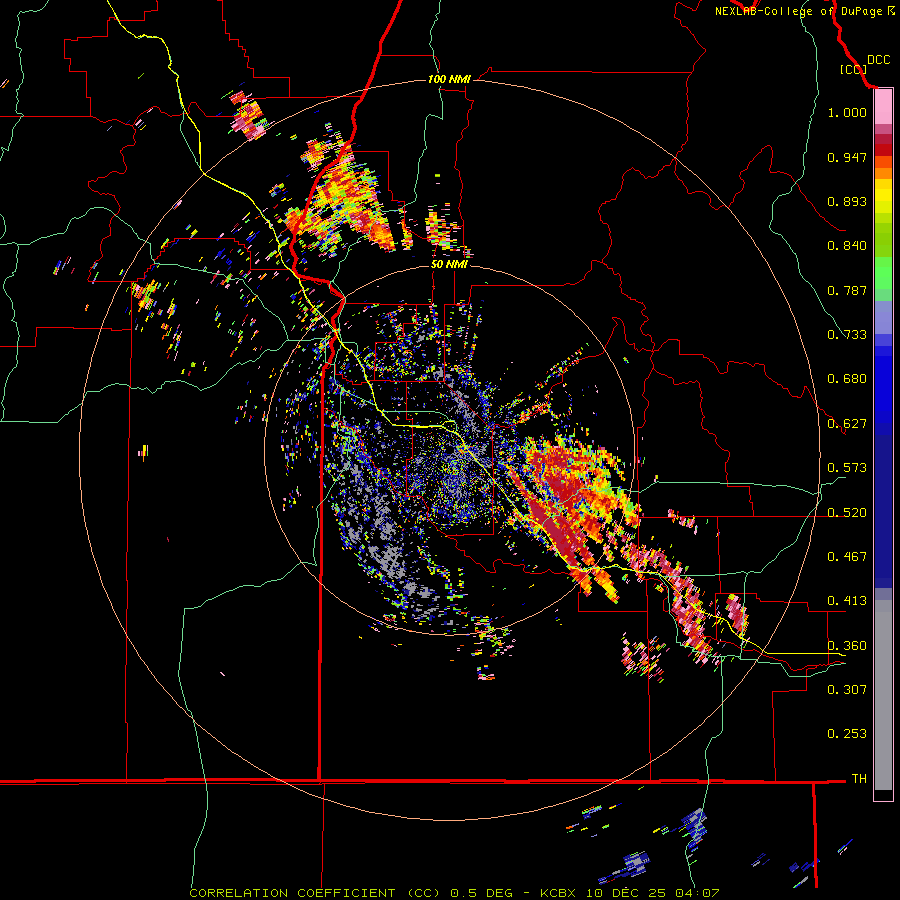Click the 0.520 legend value

point(847,513)
